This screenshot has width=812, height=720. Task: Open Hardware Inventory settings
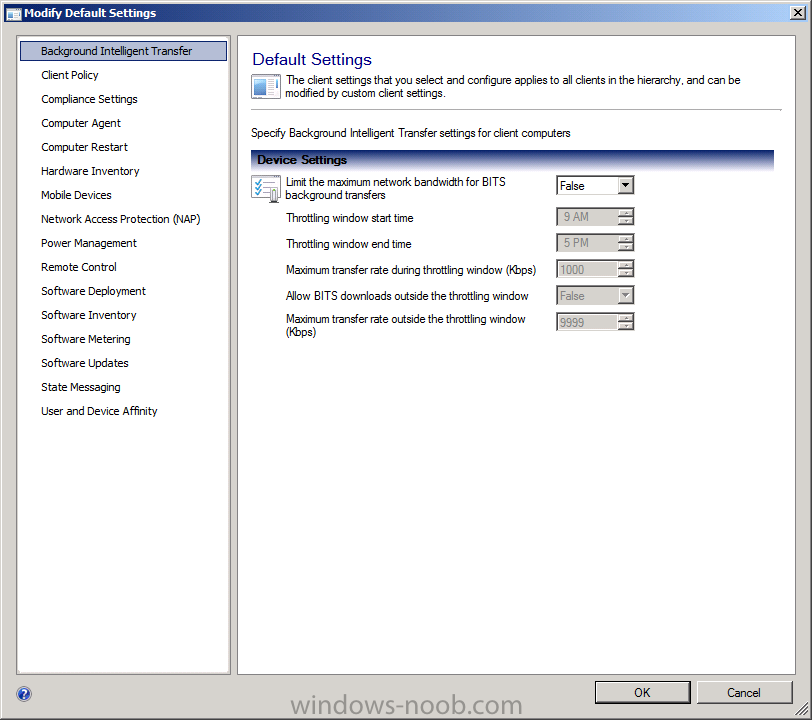(x=90, y=171)
